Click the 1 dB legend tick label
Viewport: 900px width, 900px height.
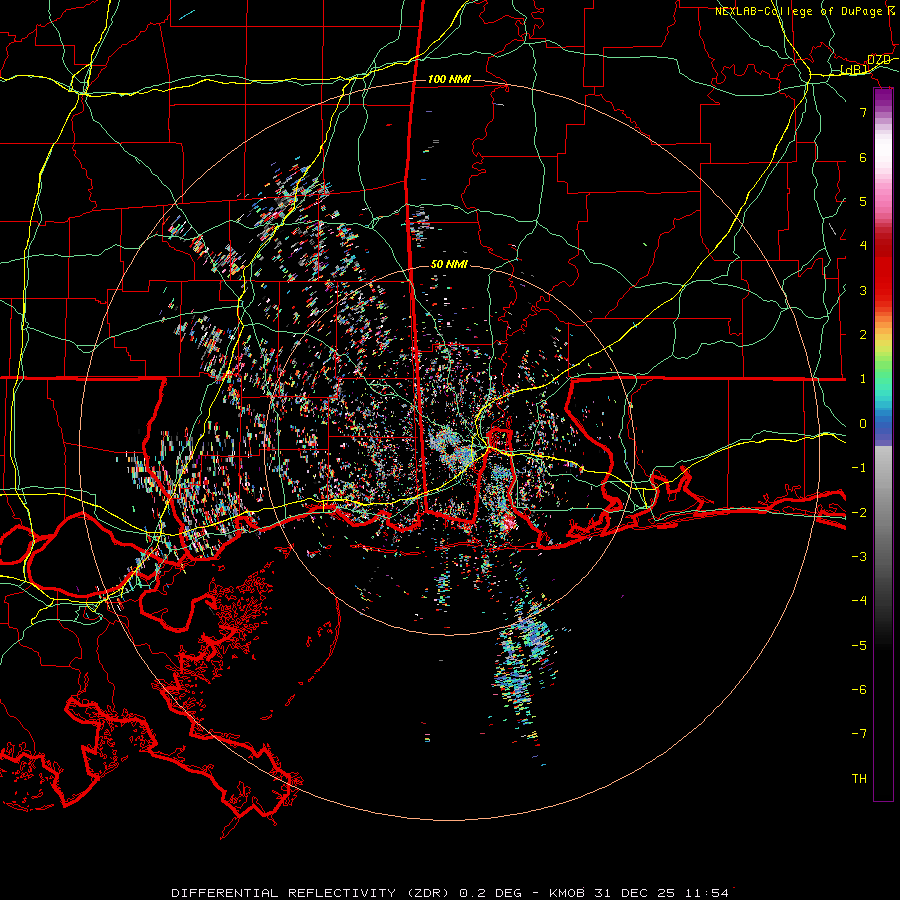coord(863,379)
